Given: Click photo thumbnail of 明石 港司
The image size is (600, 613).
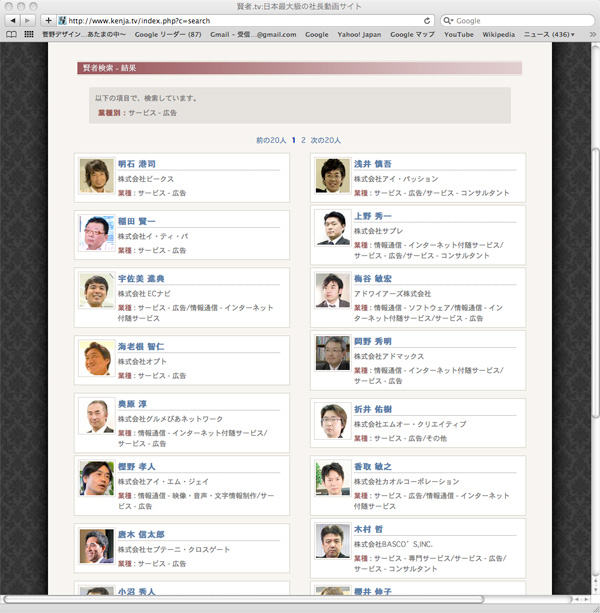Looking at the screenshot, I should coord(97,176).
